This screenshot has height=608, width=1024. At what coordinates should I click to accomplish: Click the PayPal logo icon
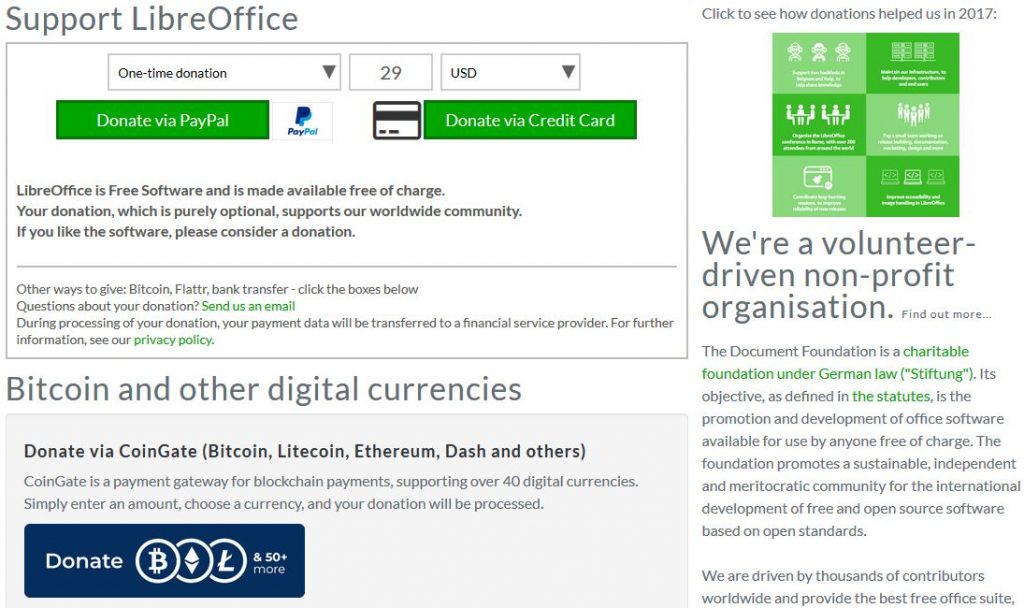click(302, 121)
